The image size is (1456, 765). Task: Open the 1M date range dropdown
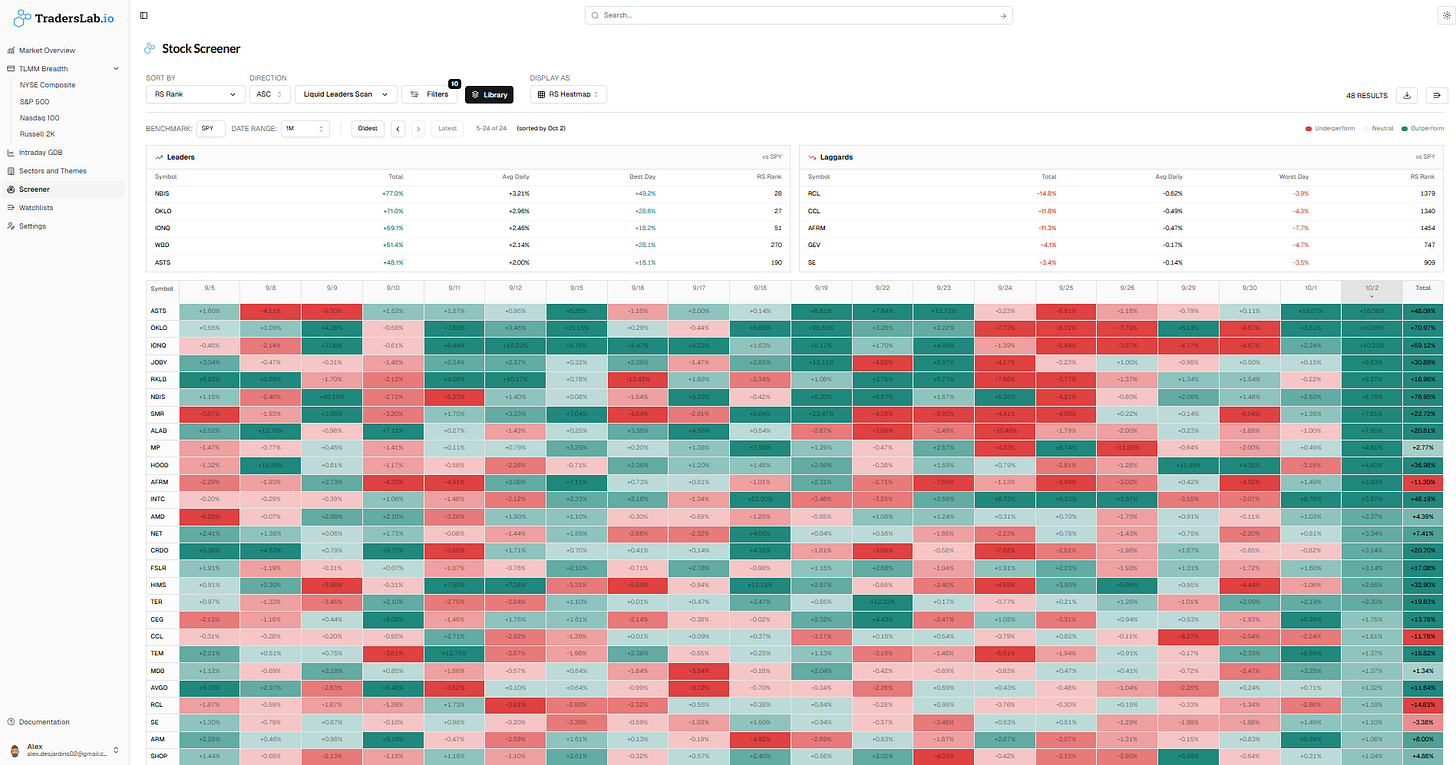click(x=304, y=128)
